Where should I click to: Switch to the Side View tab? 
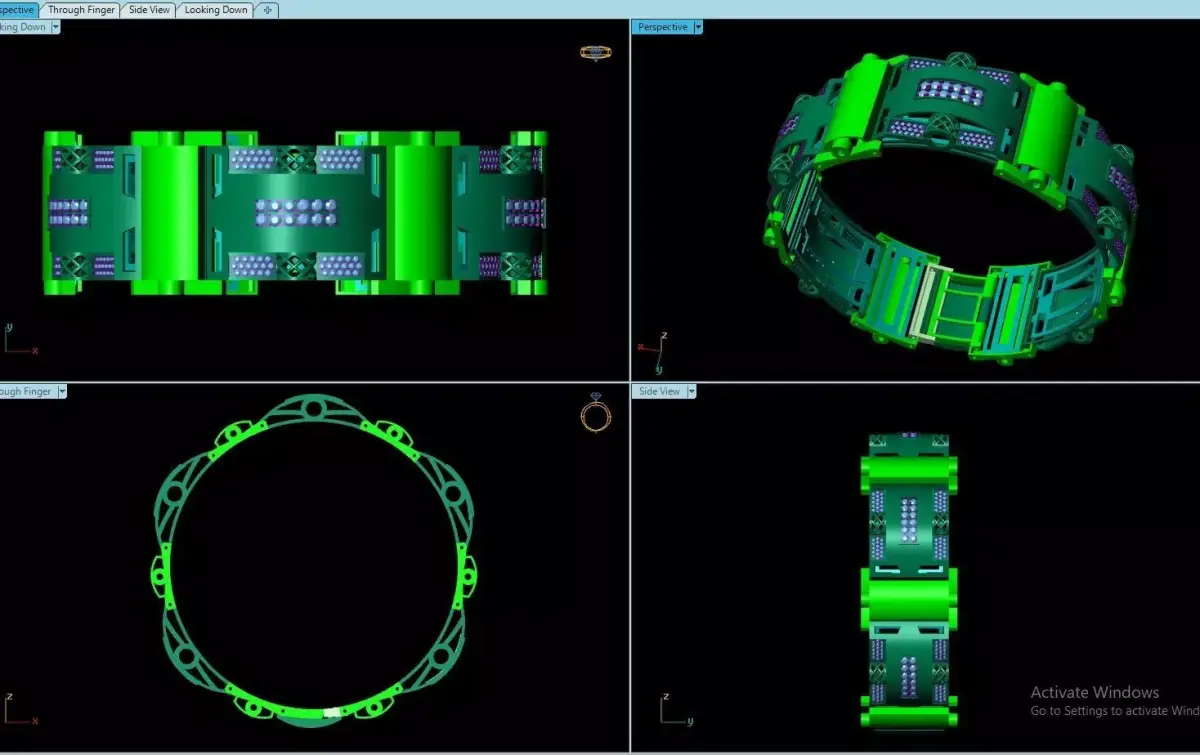(x=150, y=10)
